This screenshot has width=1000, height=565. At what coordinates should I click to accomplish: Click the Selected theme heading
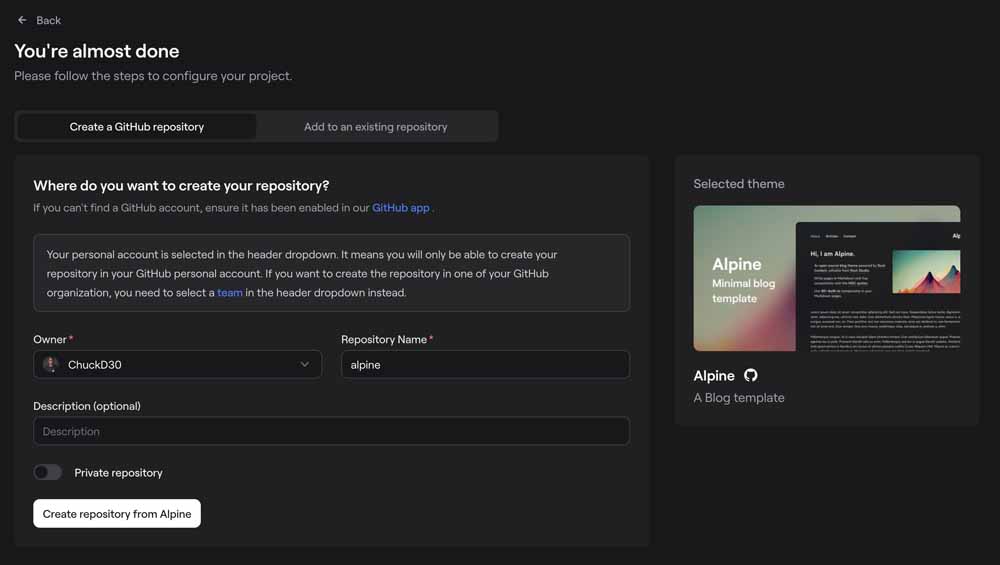pos(739,184)
